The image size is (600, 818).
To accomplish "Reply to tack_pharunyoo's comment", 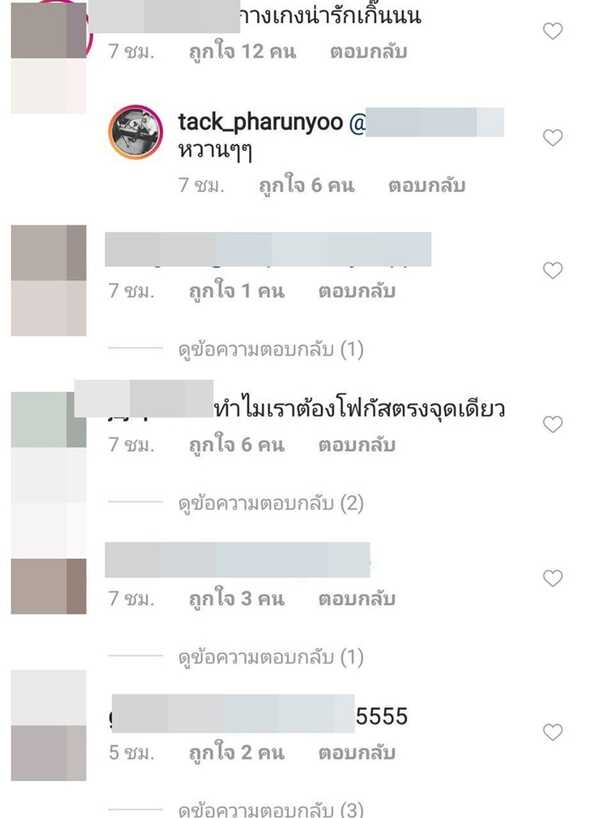I will 427,185.
